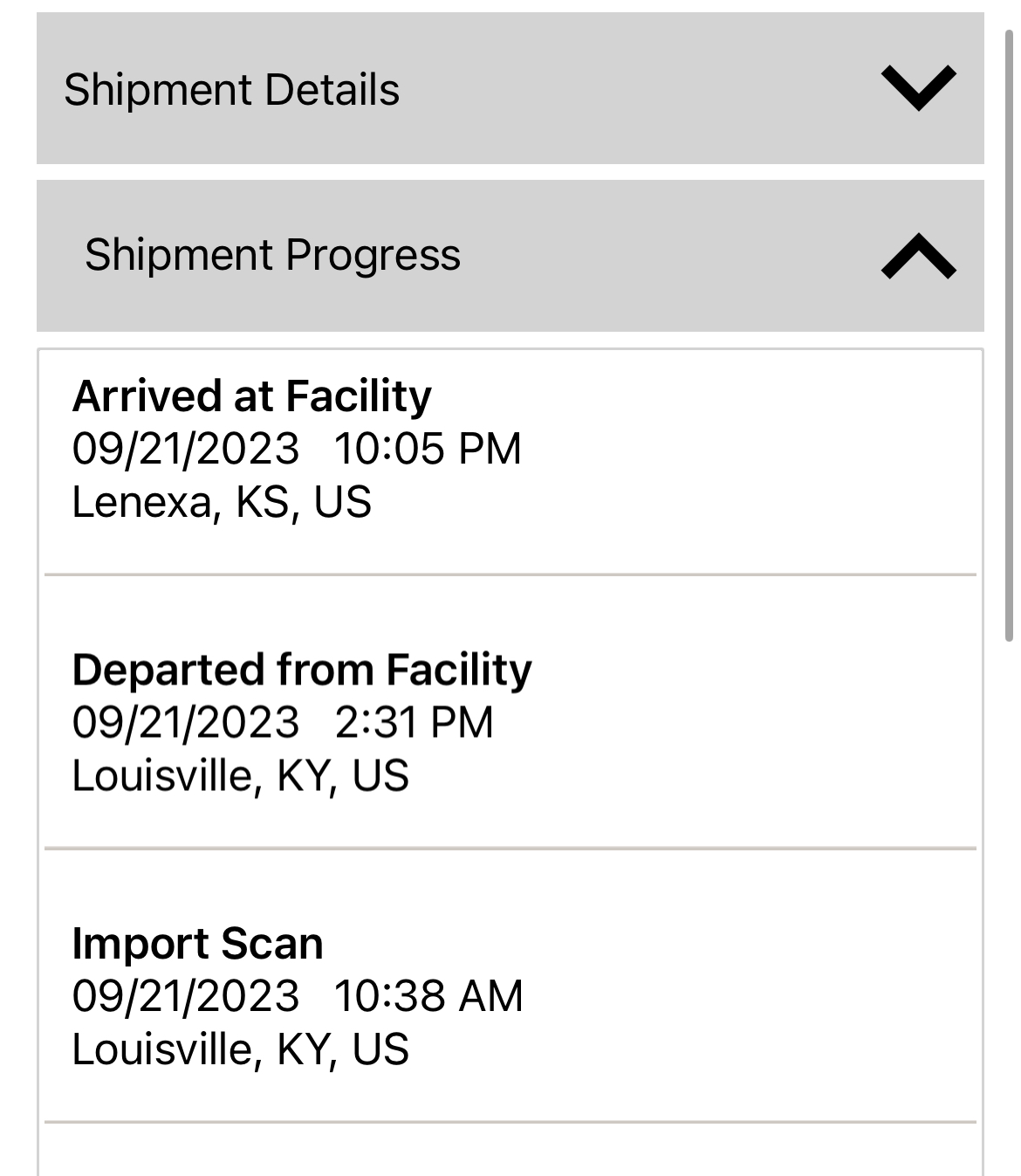Expand the Shipment Details chevron arrow

919,88
